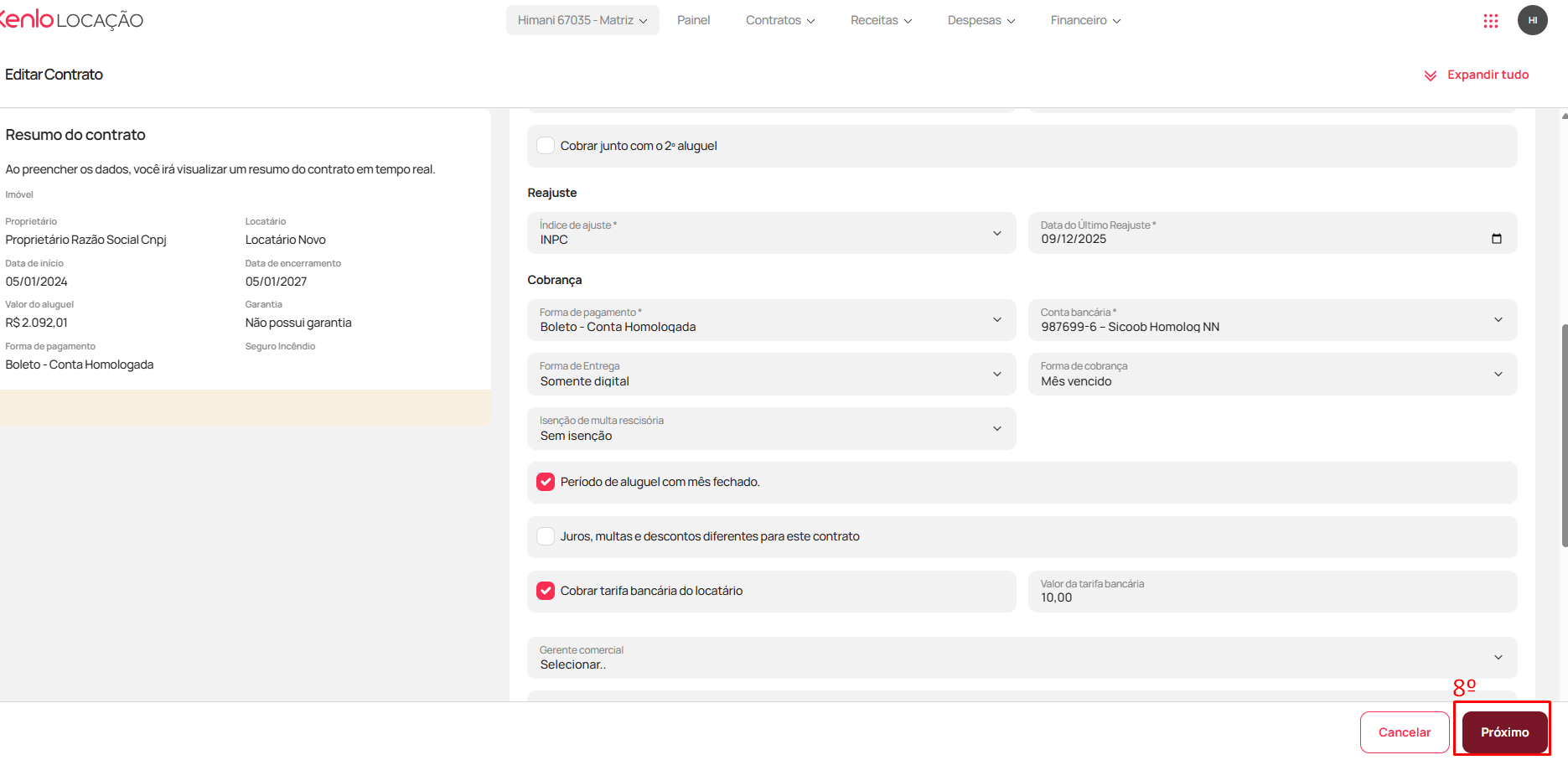Image resolution: width=1568 pixels, height=760 pixels.
Task: Click the Cobrança section heading
Action: tap(554, 280)
